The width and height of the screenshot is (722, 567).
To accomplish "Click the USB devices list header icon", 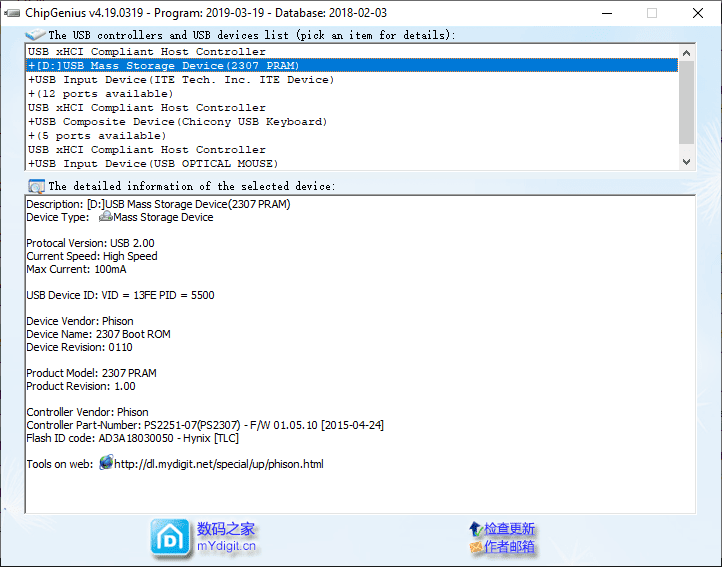I will coord(35,35).
